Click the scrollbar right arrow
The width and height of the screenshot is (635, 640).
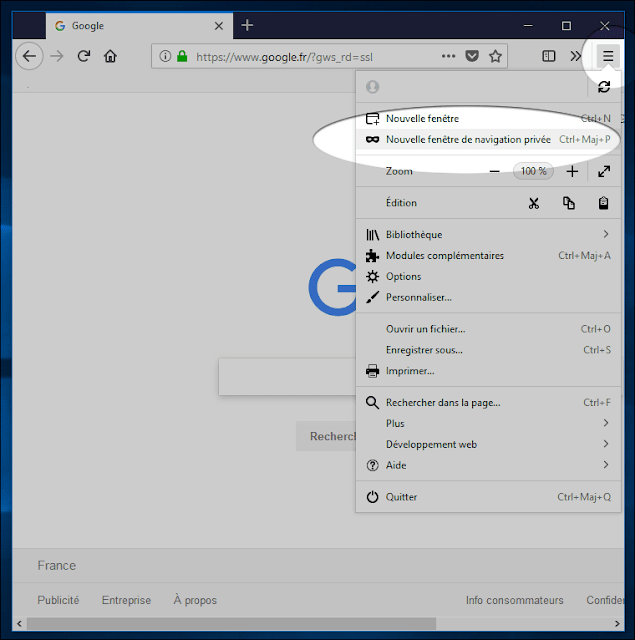617,624
